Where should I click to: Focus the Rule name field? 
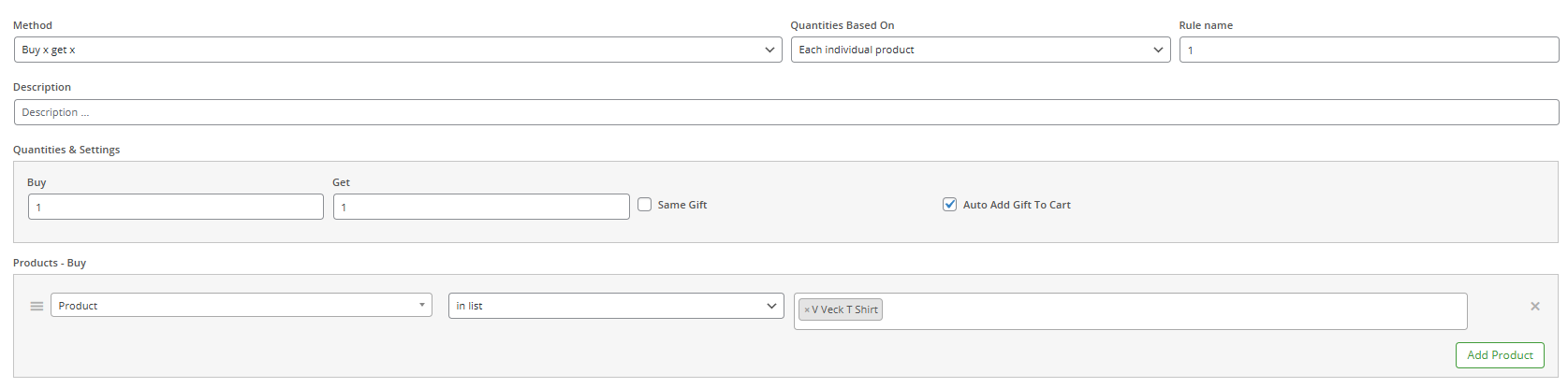1369,50
